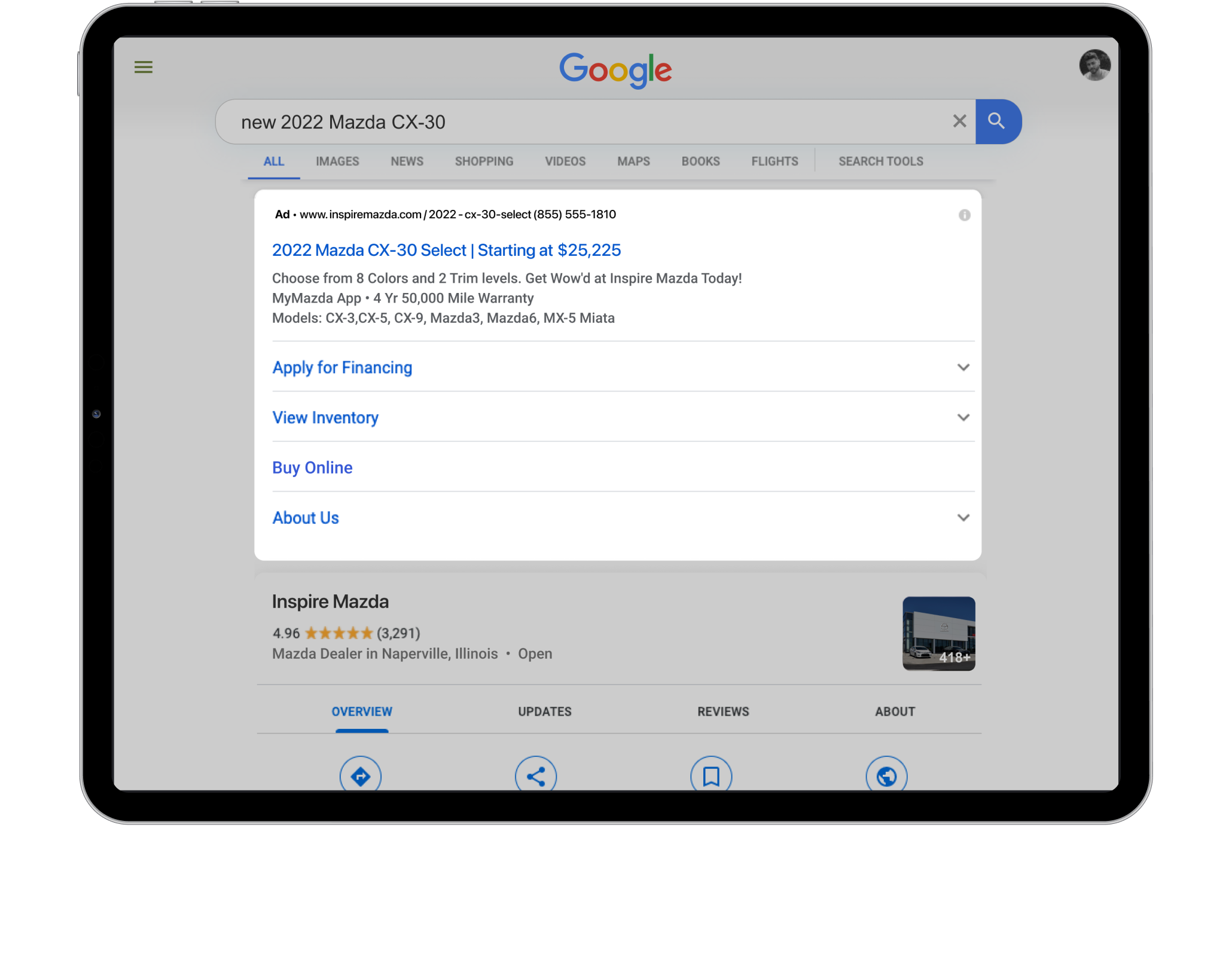1232x965 pixels.
Task: Switch to the Maps tab
Action: pyautogui.click(x=633, y=161)
